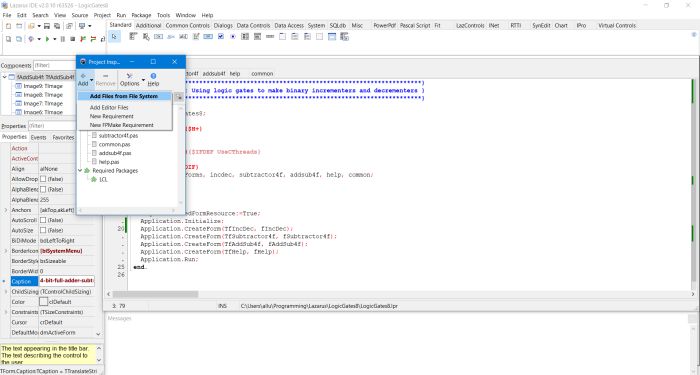Pick the TScrollBar component icon

point(270,37)
